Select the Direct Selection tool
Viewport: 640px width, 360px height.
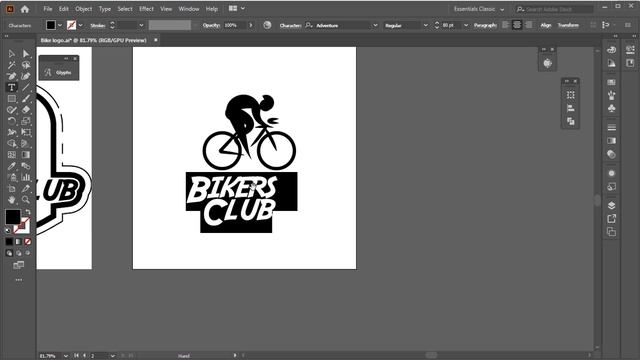26,54
